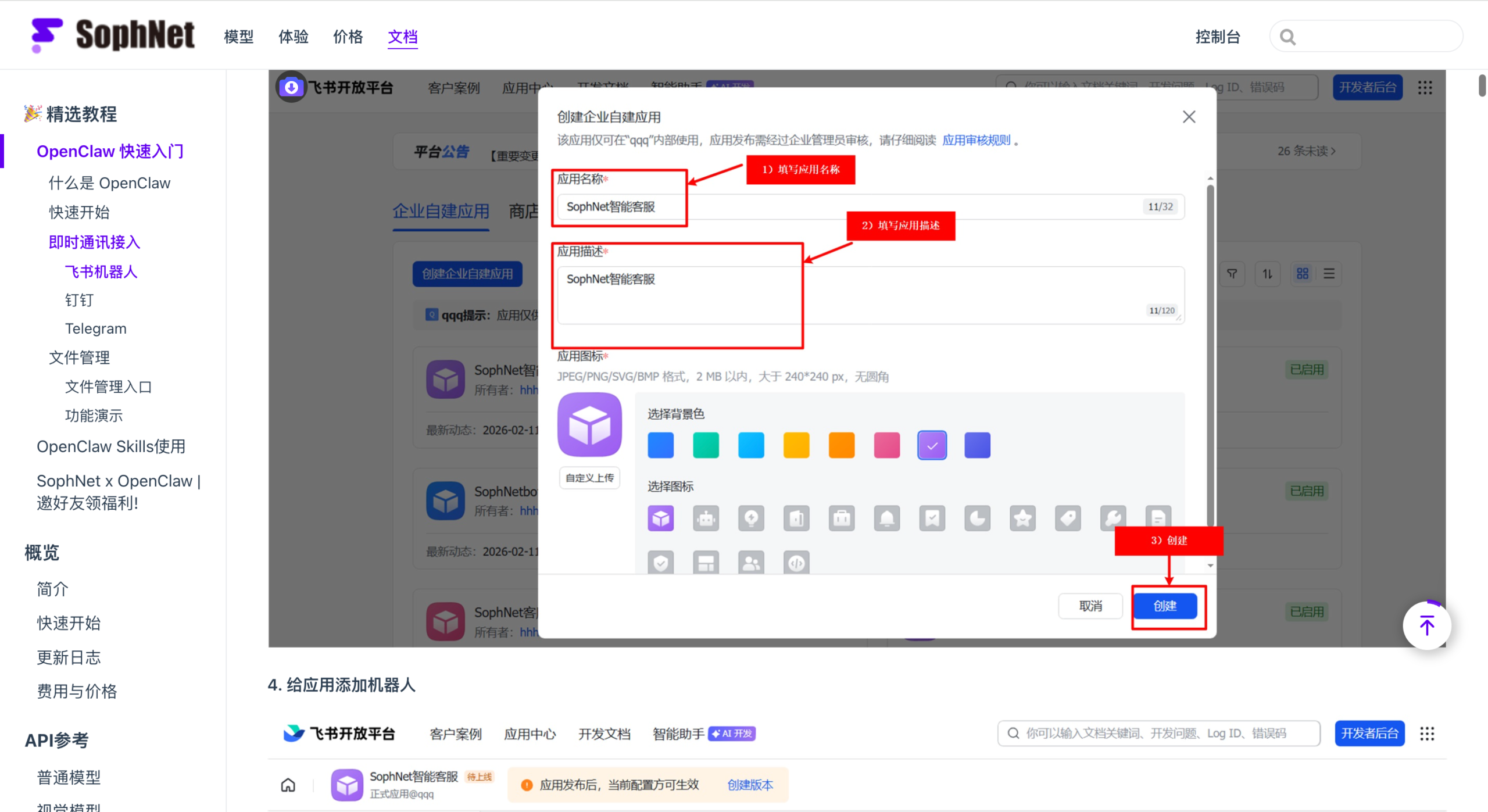Click the SophNet logo in the header
The height and width of the screenshot is (812, 1488).
(112, 35)
